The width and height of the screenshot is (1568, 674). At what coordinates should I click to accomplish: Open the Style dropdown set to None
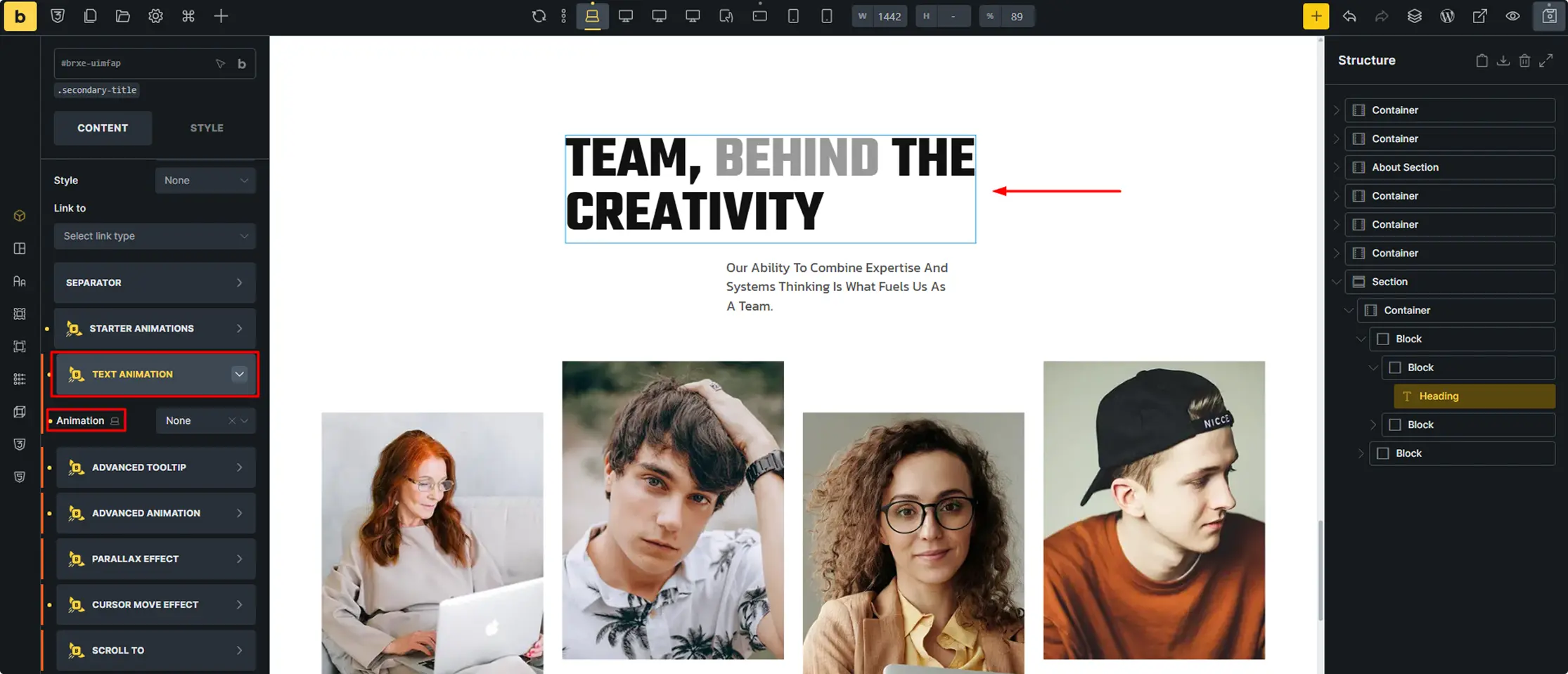click(205, 181)
